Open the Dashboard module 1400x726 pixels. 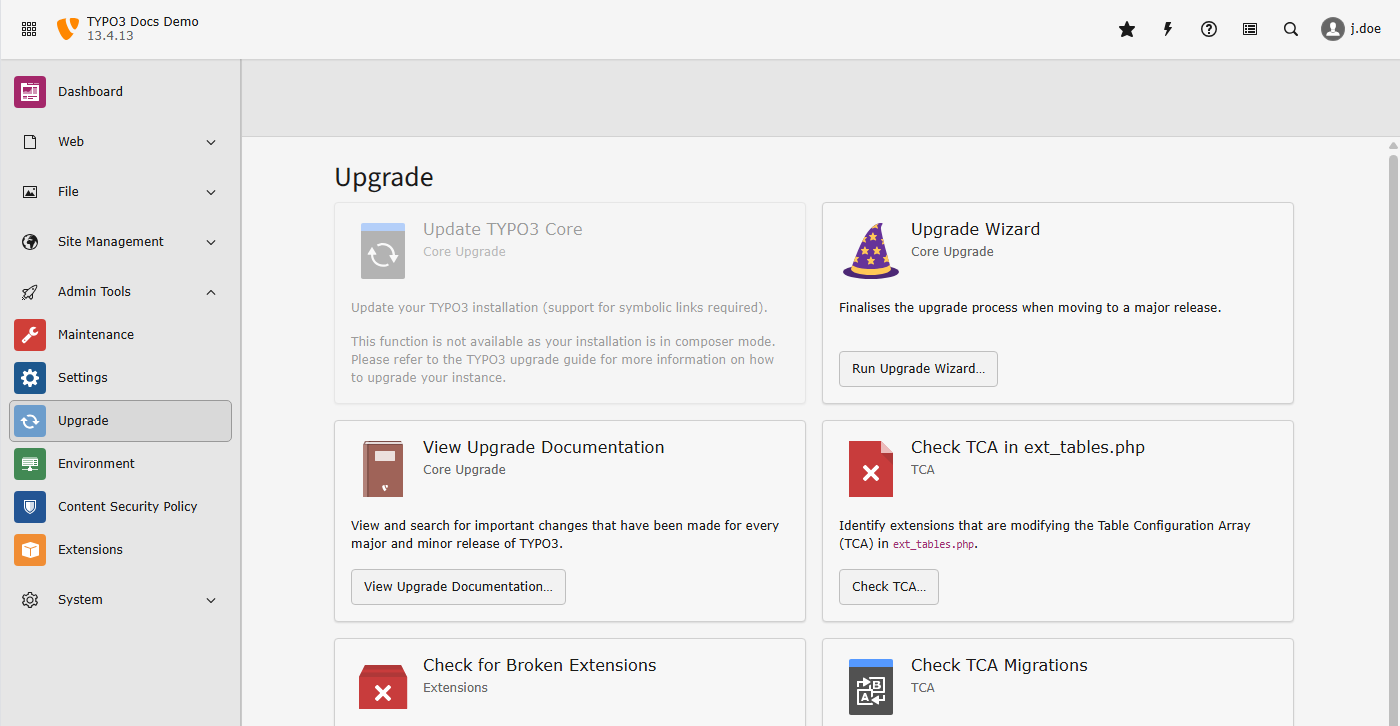121,91
